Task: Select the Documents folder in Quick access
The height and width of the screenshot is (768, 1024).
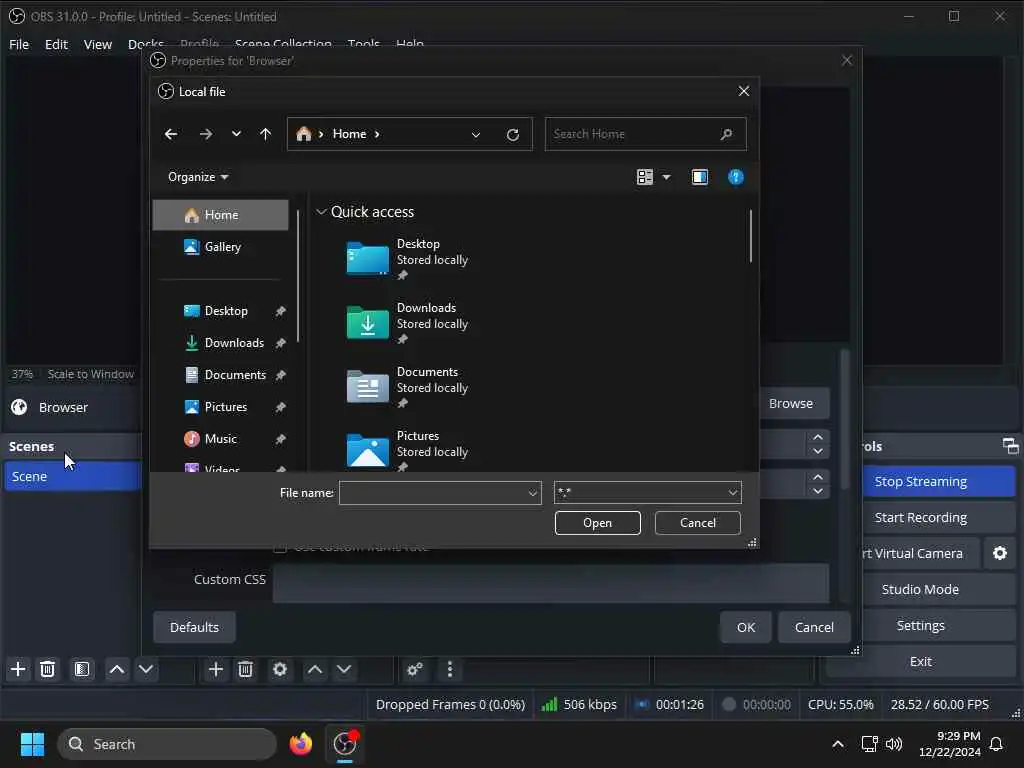Action: pos(407,387)
